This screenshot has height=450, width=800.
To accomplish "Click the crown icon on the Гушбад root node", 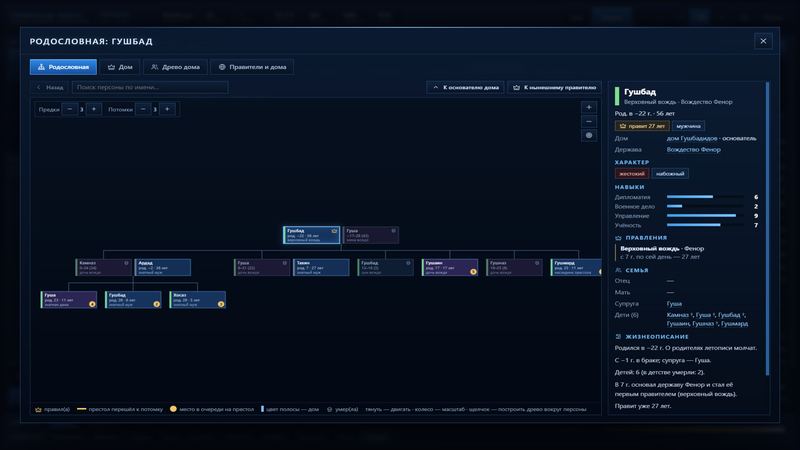I will 334,231.
